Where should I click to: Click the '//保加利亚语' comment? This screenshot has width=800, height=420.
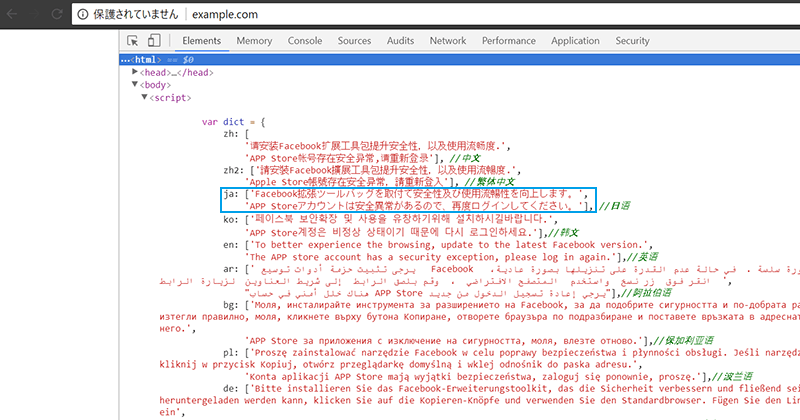(683, 341)
